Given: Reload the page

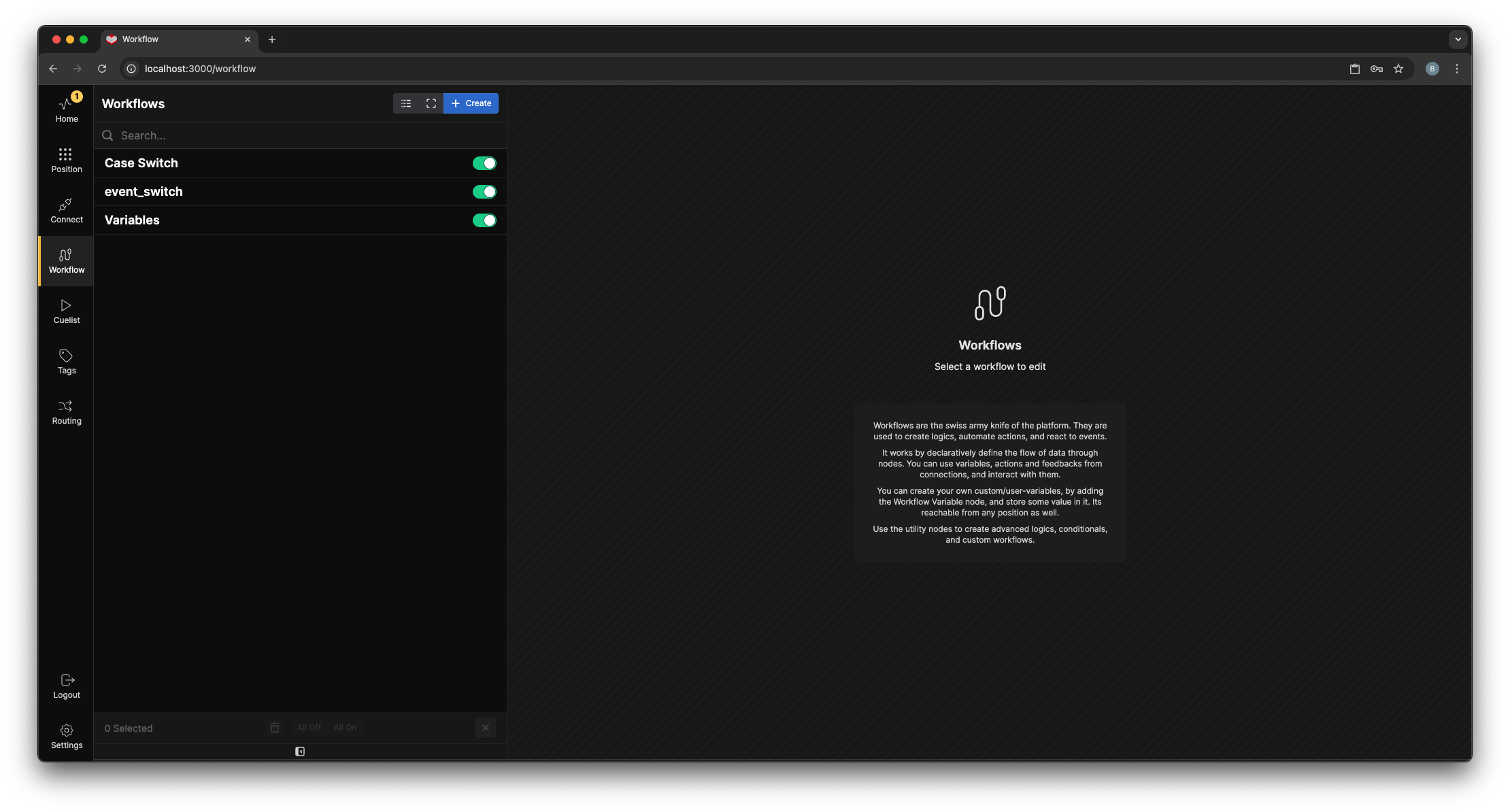Looking at the screenshot, I should [x=102, y=69].
